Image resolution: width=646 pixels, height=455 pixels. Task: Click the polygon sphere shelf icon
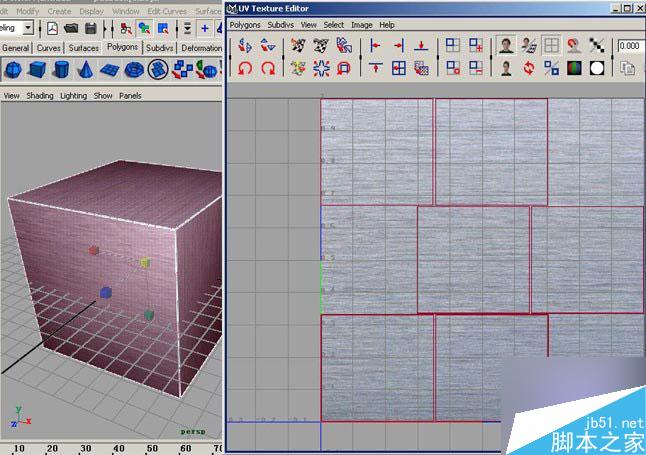click(x=13, y=69)
